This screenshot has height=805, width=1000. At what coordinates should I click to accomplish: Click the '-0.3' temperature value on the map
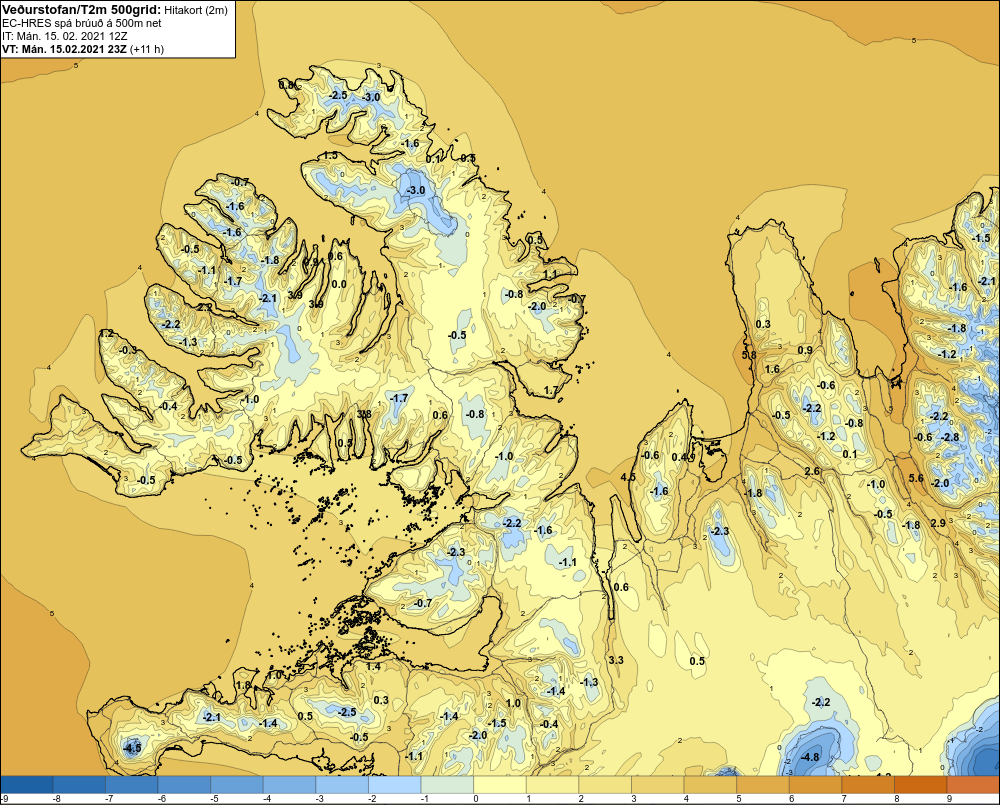[128, 350]
